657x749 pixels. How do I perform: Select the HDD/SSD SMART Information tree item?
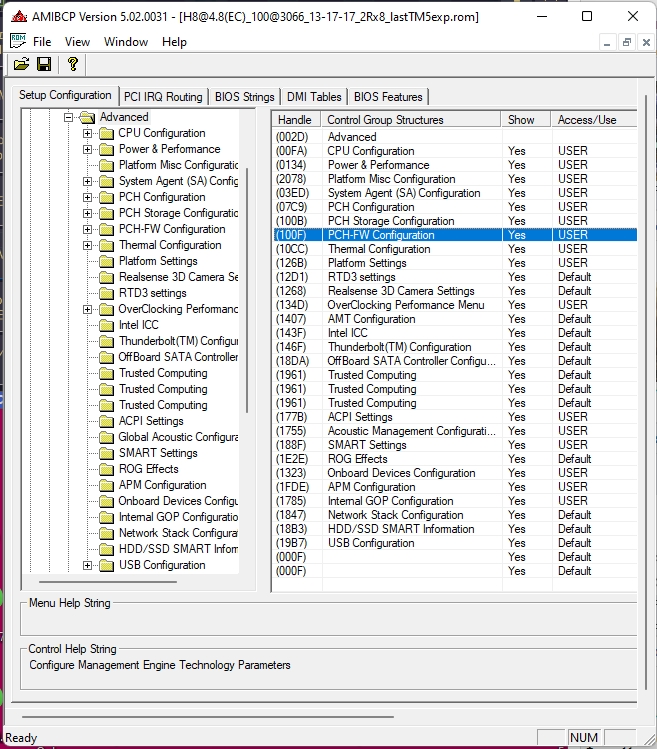178,549
